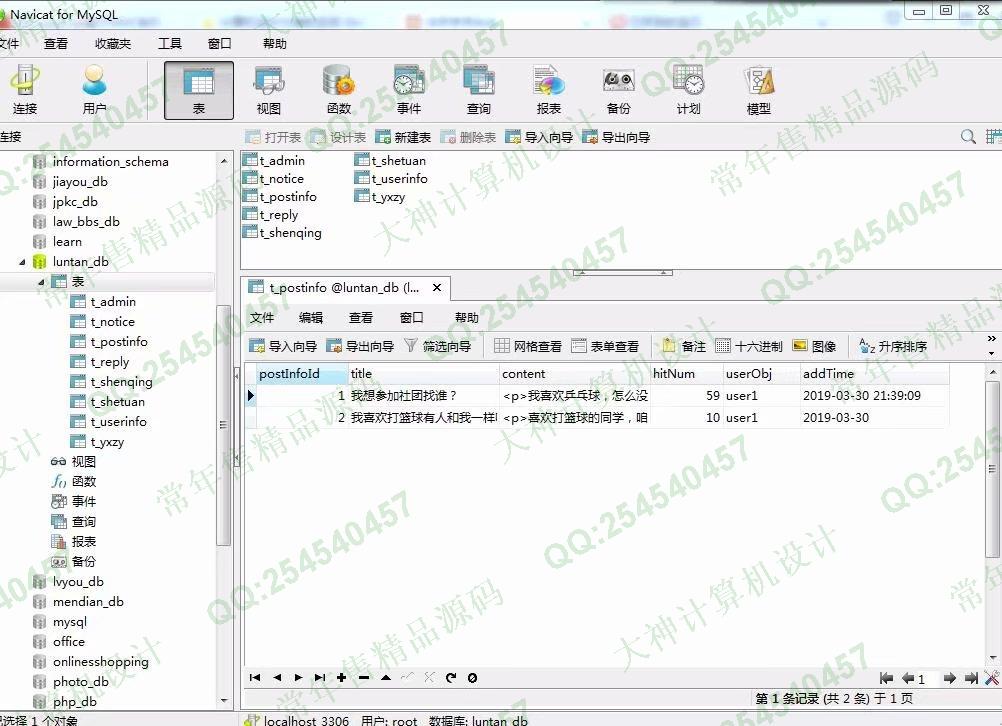Screen dimensions: 1002x726
Task: Click 升序排序 (Sort Ascending) button
Action: pyautogui.click(x=893, y=346)
